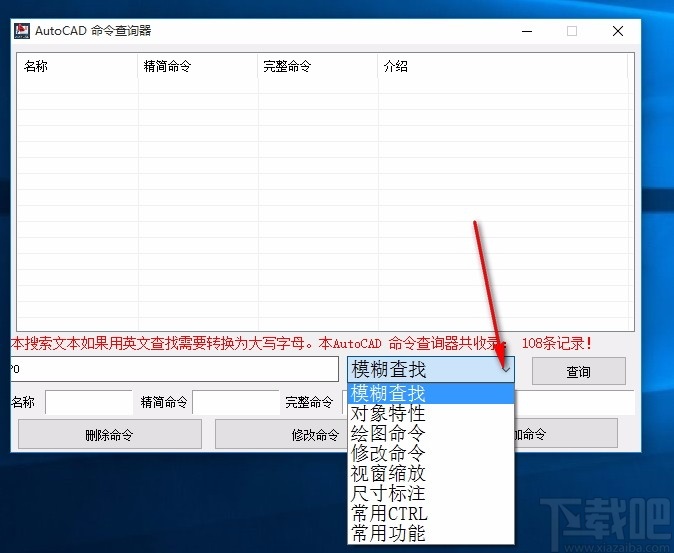Pick 常用CTRL from the list
Viewport: 674px width, 553px height.
click(431, 513)
